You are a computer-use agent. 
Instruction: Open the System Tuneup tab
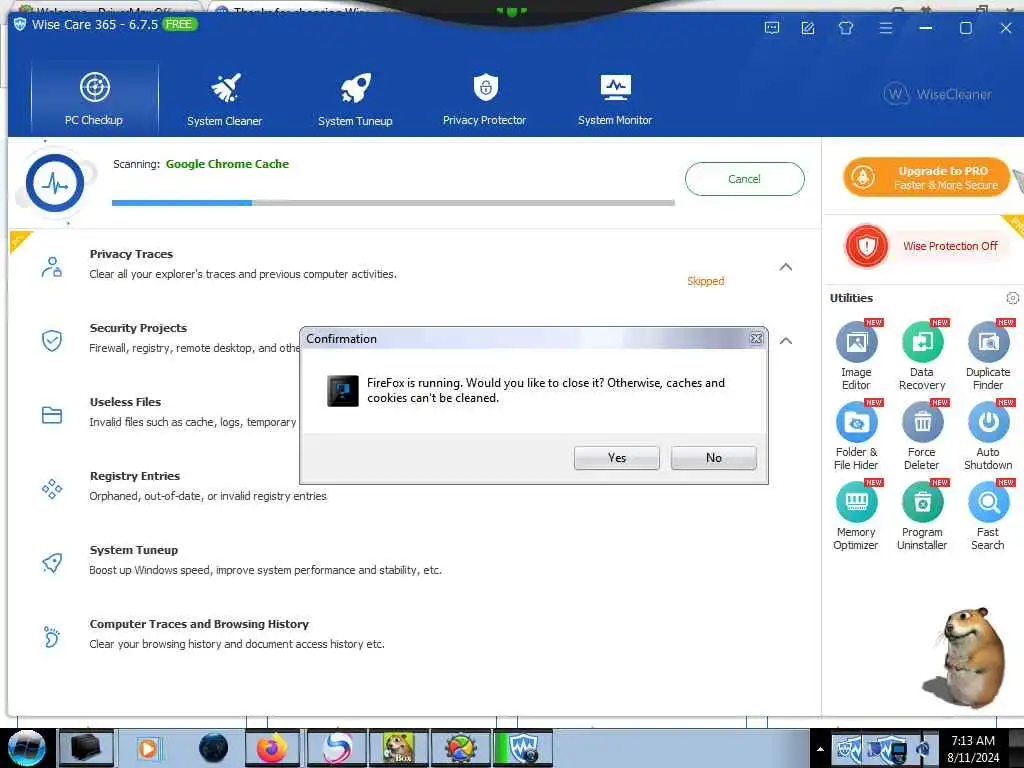point(355,98)
